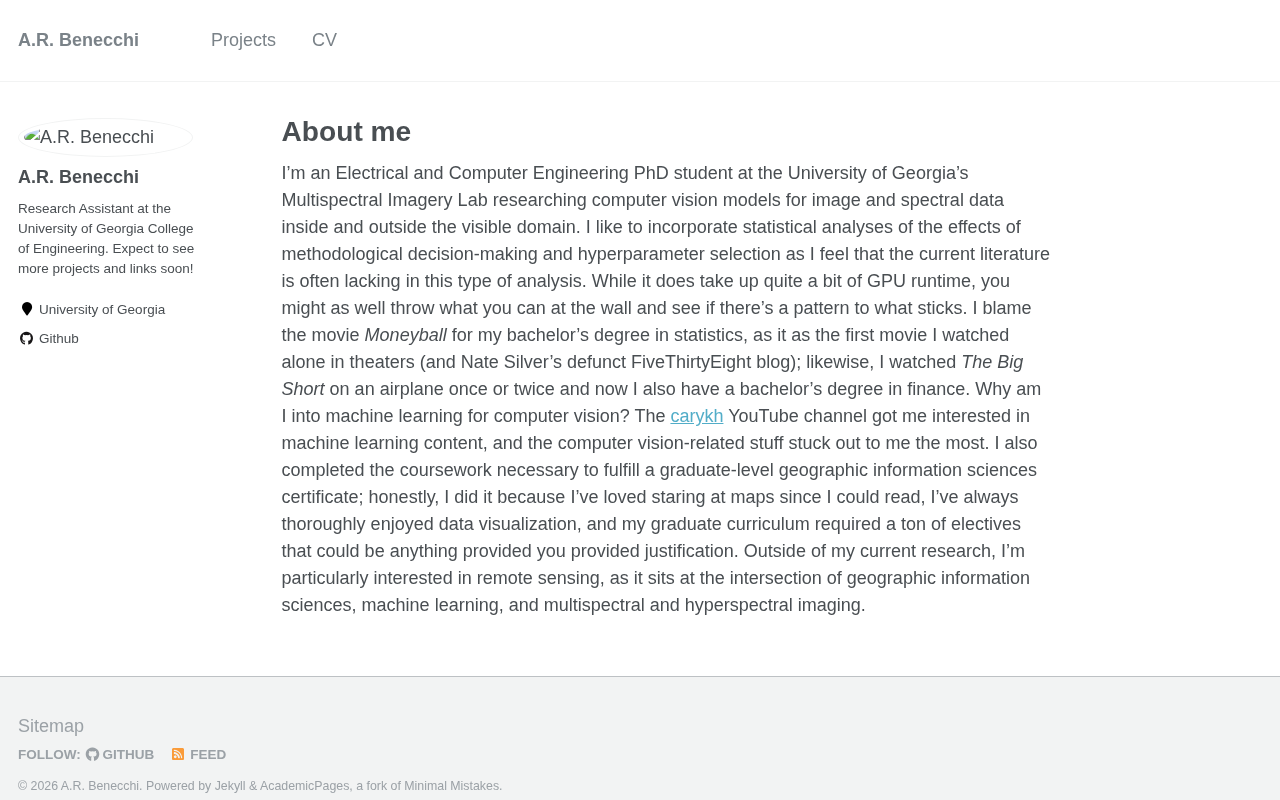
Task: Go to A.R. Benecchi site title
Action: point(78,40)
